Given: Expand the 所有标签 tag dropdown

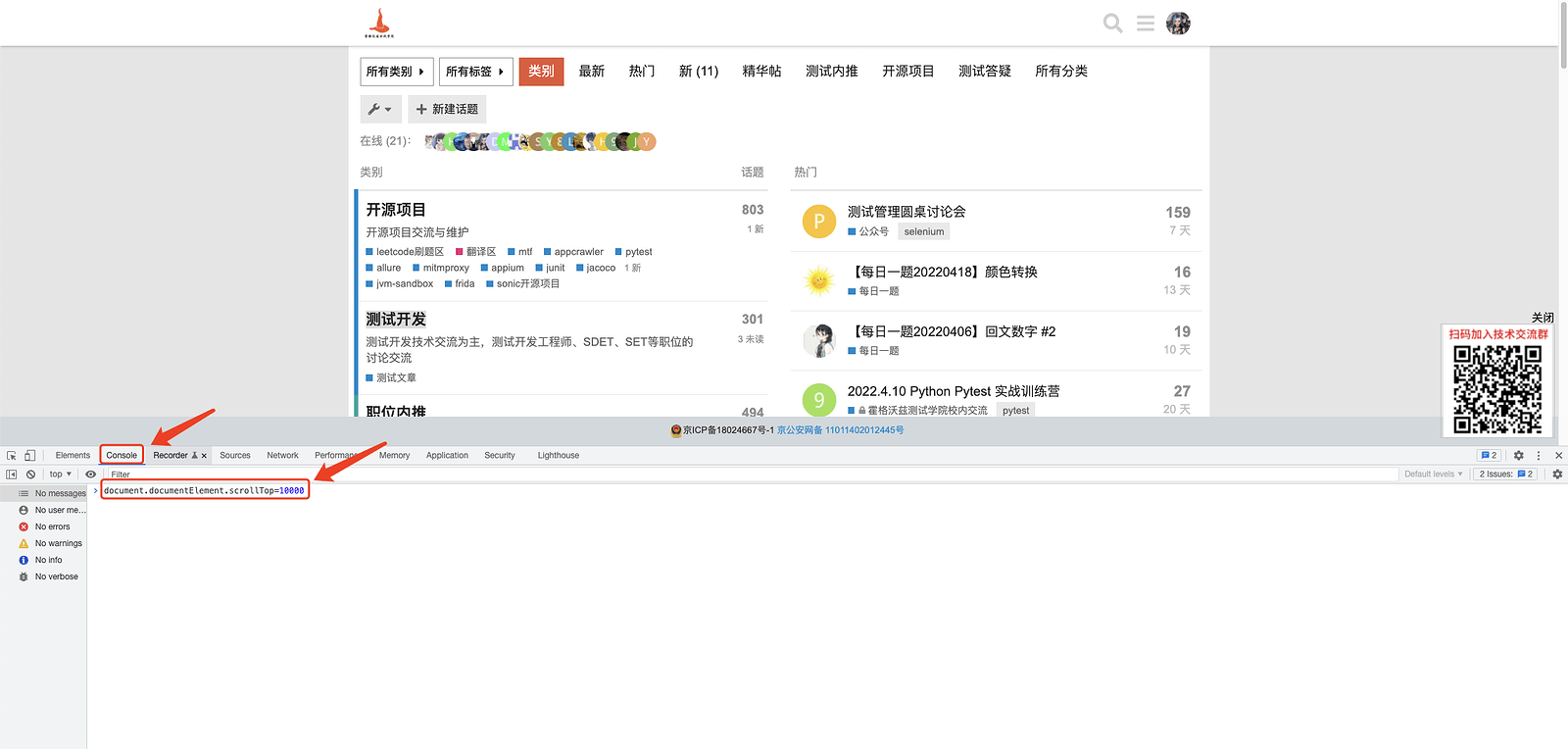Looking at the screenshot, I should (x=476, y=72).
